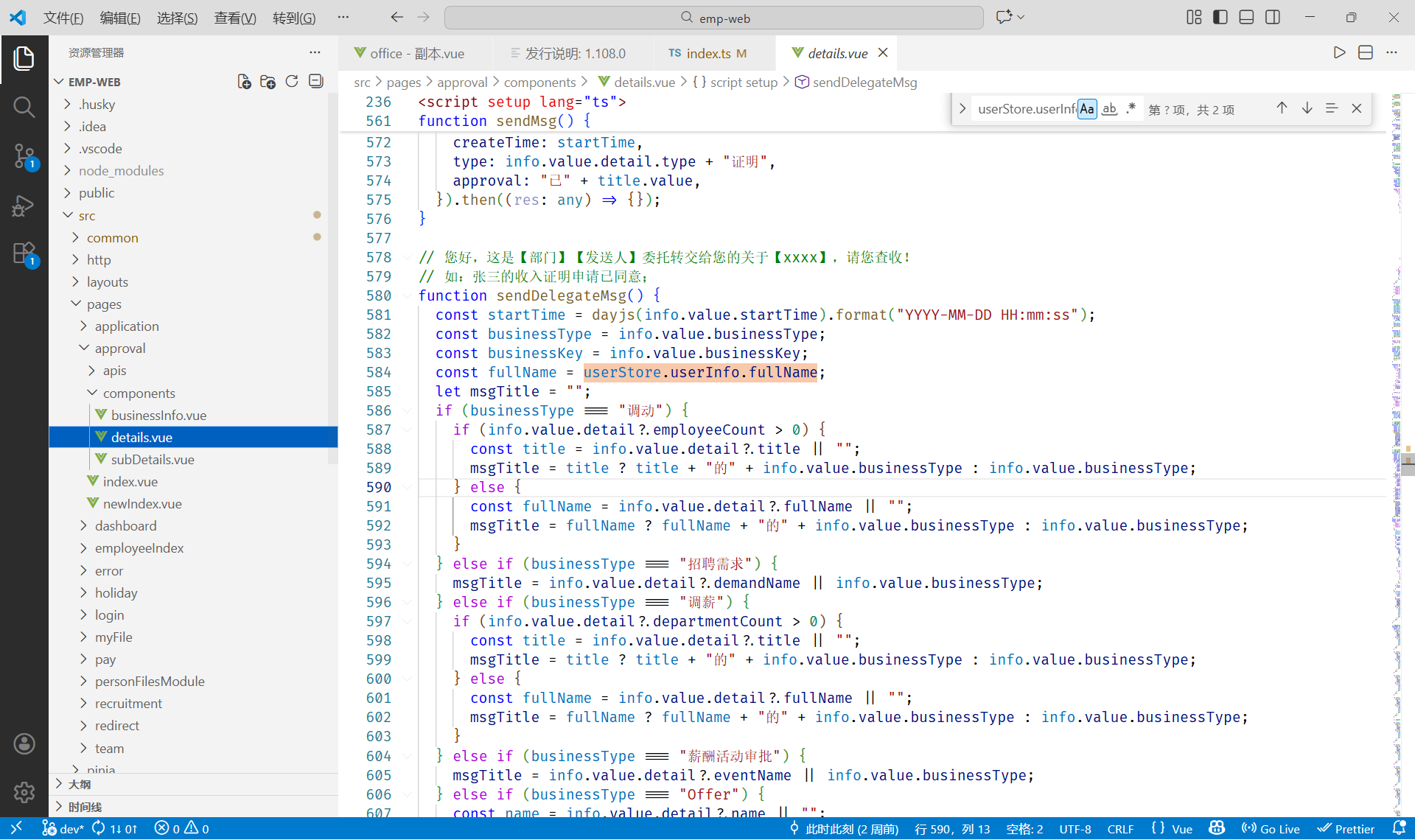Toggle Match Whole Word in find widget
Image resolution: width=1415 pixels, height=840 pixels.
(1109, 109)
